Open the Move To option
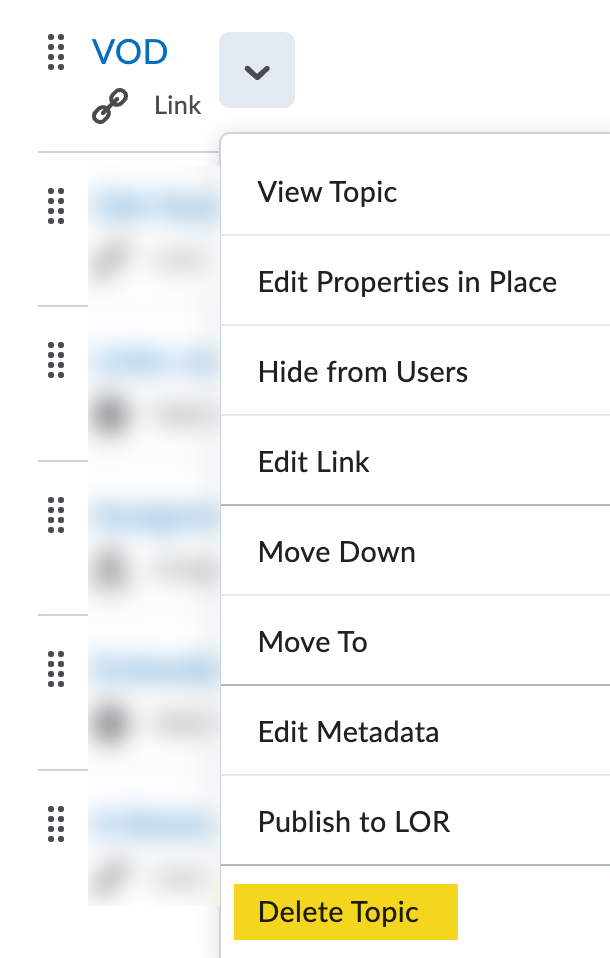Viewport: 610px width, 958px height. pos(312,641)
